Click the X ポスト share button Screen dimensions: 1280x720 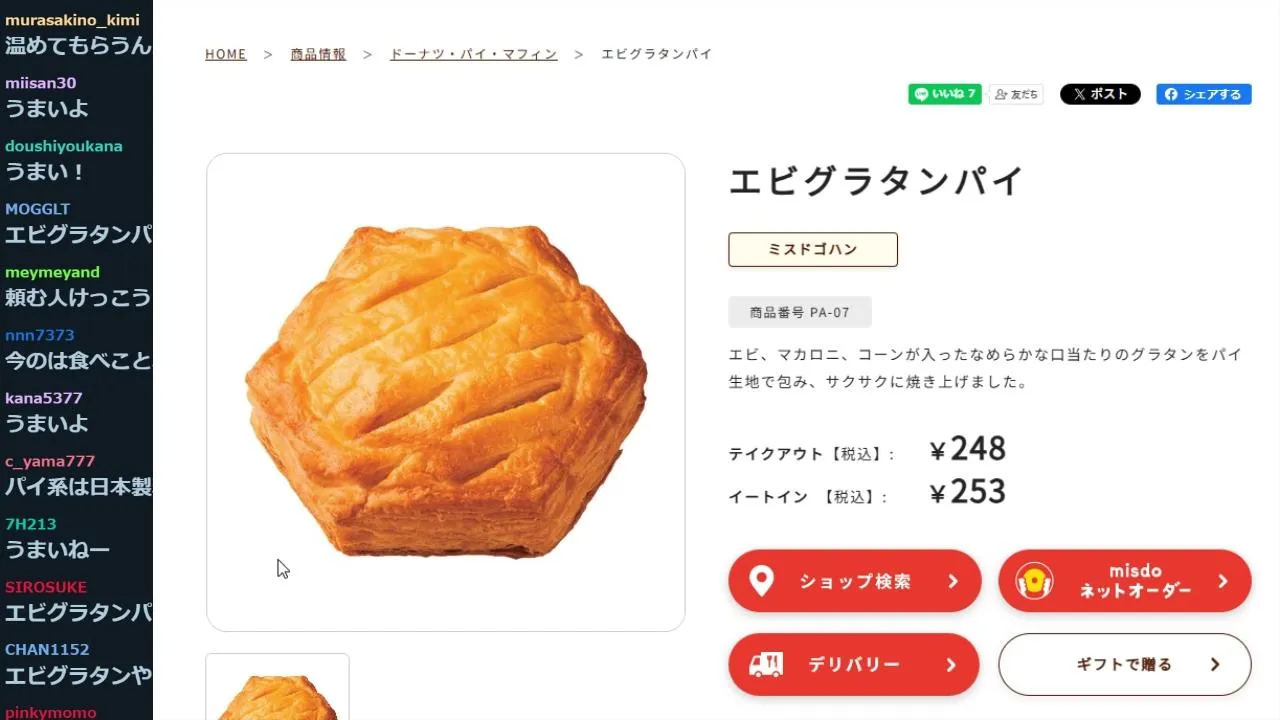(1100, 94)
